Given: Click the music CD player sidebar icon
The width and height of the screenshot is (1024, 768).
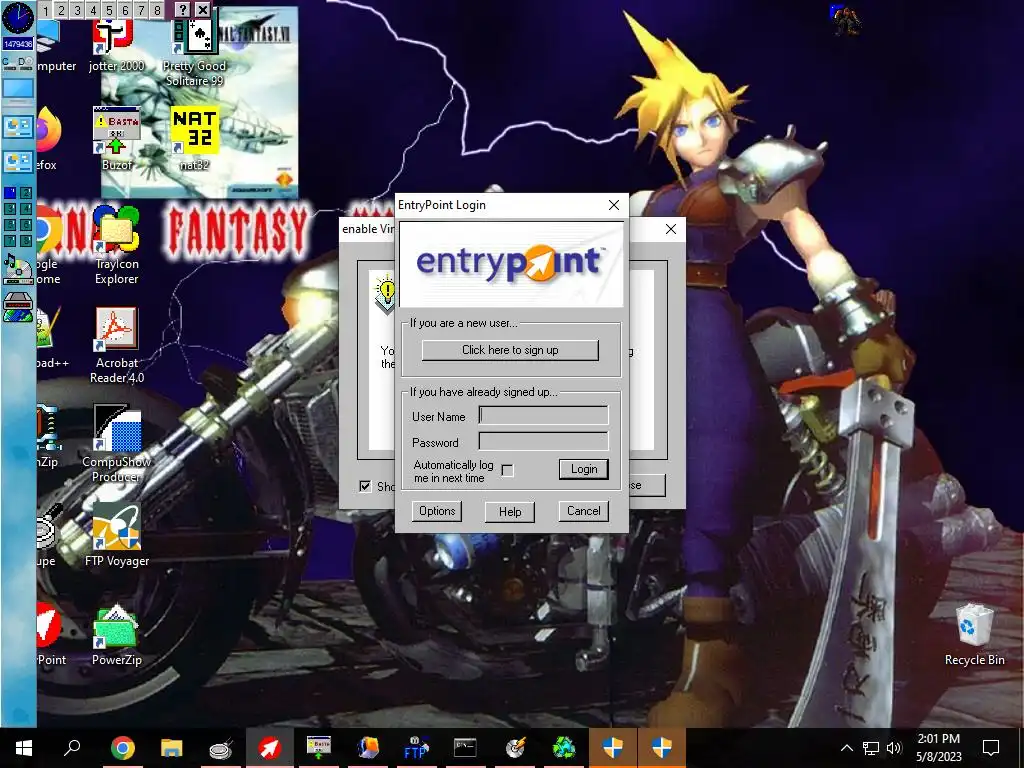Looking at the screenshot, I should click(x=18, y=270).
